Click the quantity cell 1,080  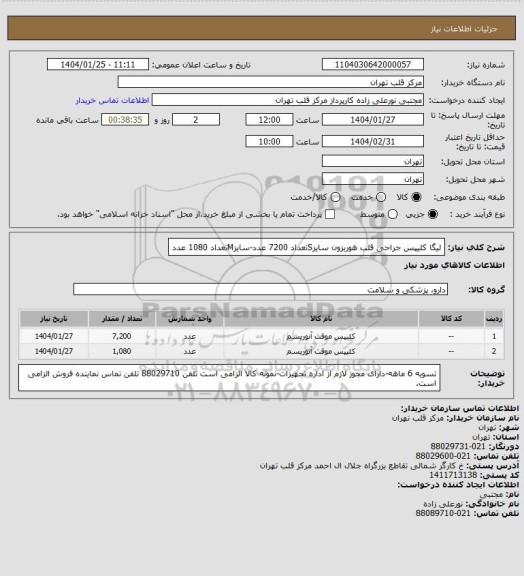[x=122, y=351]
